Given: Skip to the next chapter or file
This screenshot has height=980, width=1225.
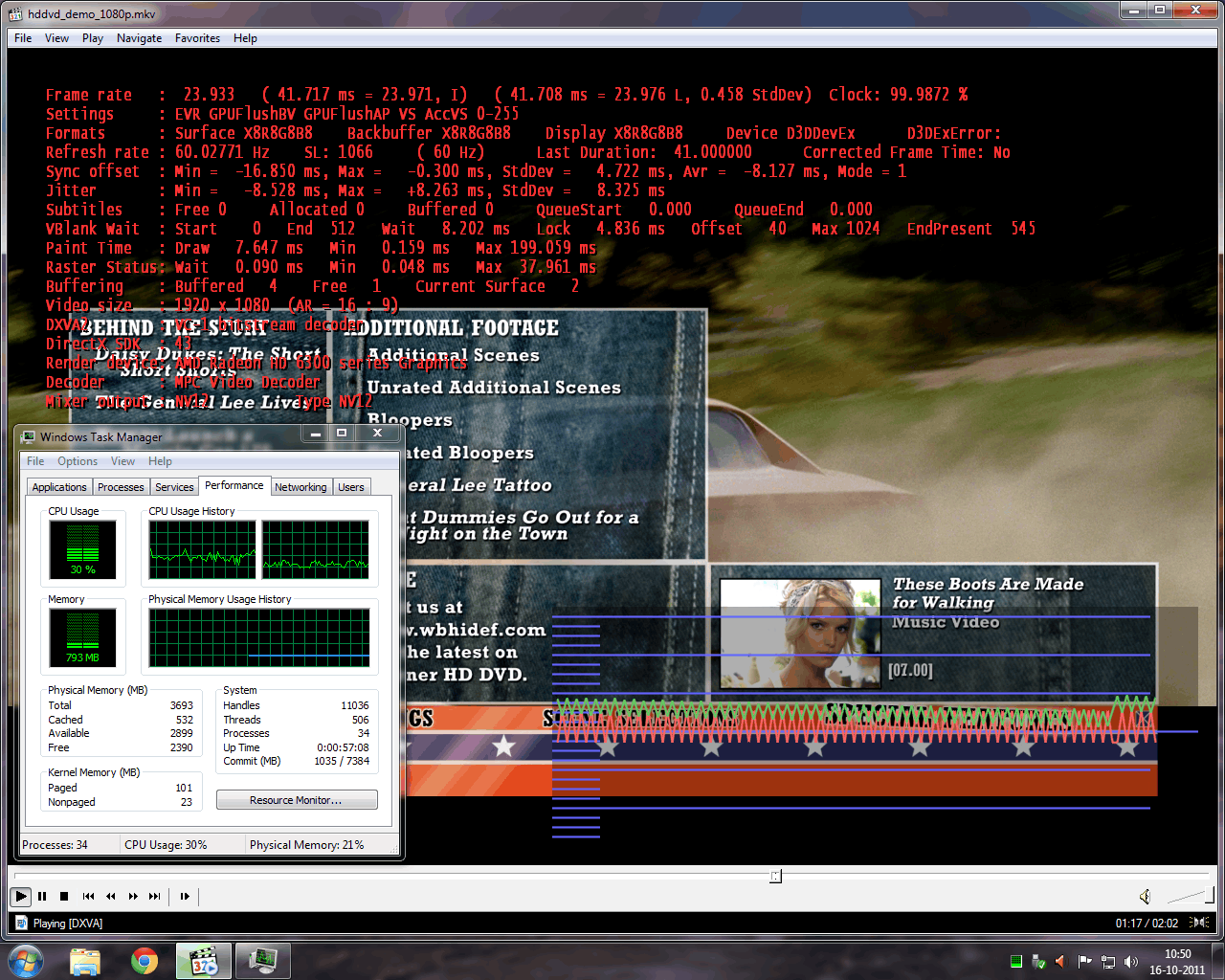Looking at the screenshot, I should 154,897.
